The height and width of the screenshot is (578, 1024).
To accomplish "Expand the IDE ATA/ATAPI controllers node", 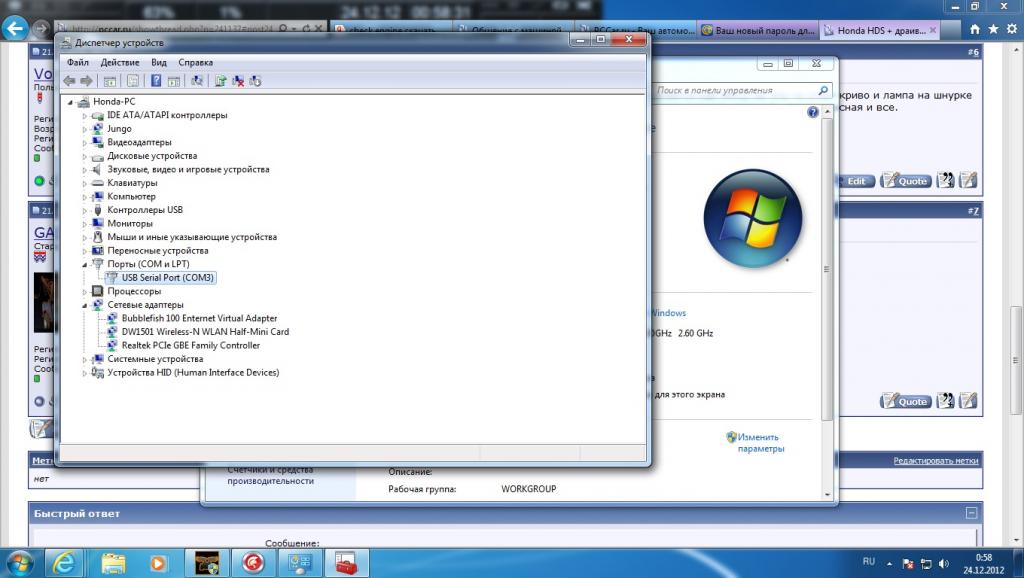I will (x=85, y=115).
